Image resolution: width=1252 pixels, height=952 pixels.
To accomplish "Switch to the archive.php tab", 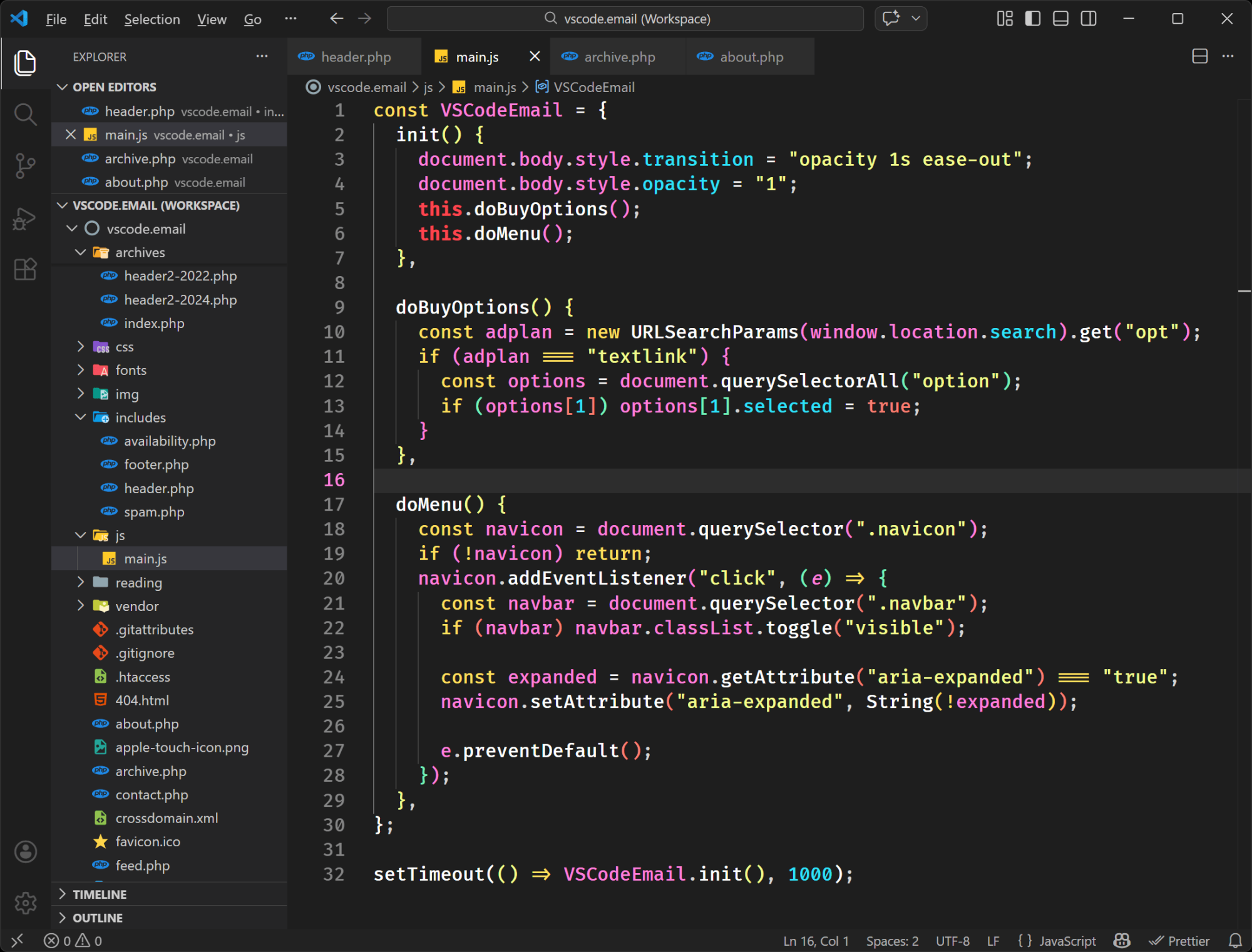I will click(x=618, y=56).
